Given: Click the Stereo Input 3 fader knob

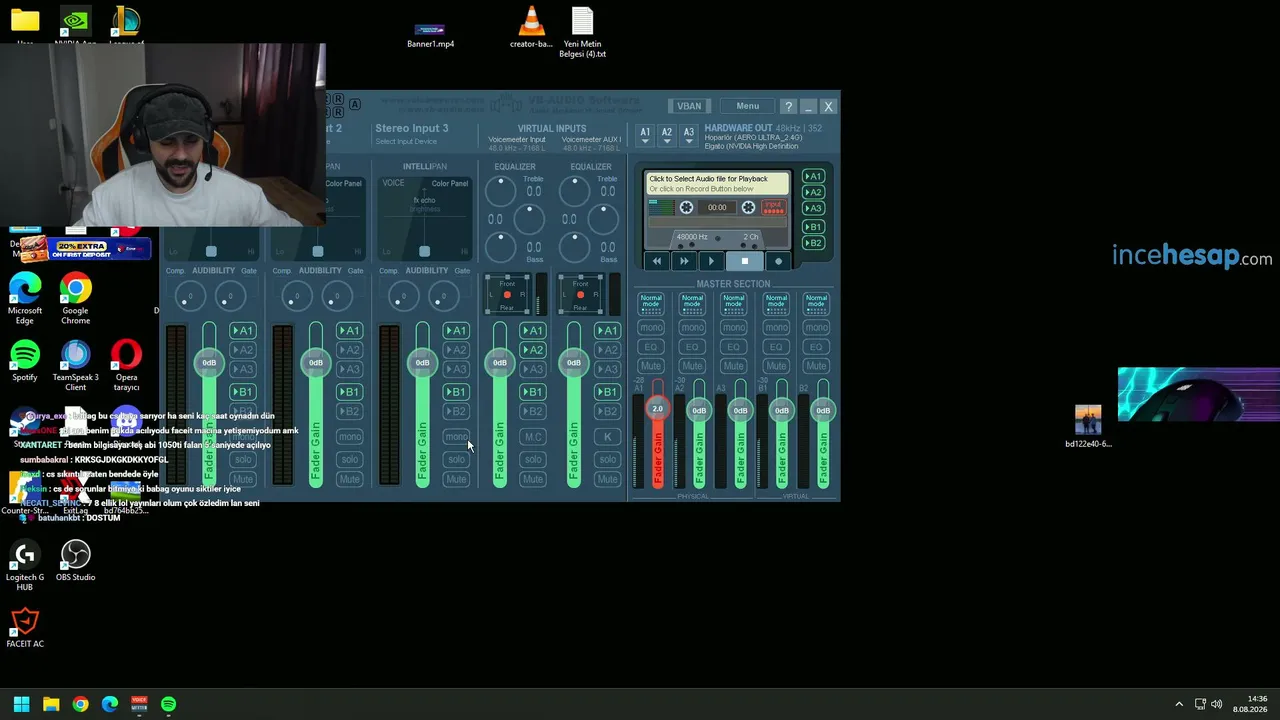Looking at the screenshot, I should [422, 362].
